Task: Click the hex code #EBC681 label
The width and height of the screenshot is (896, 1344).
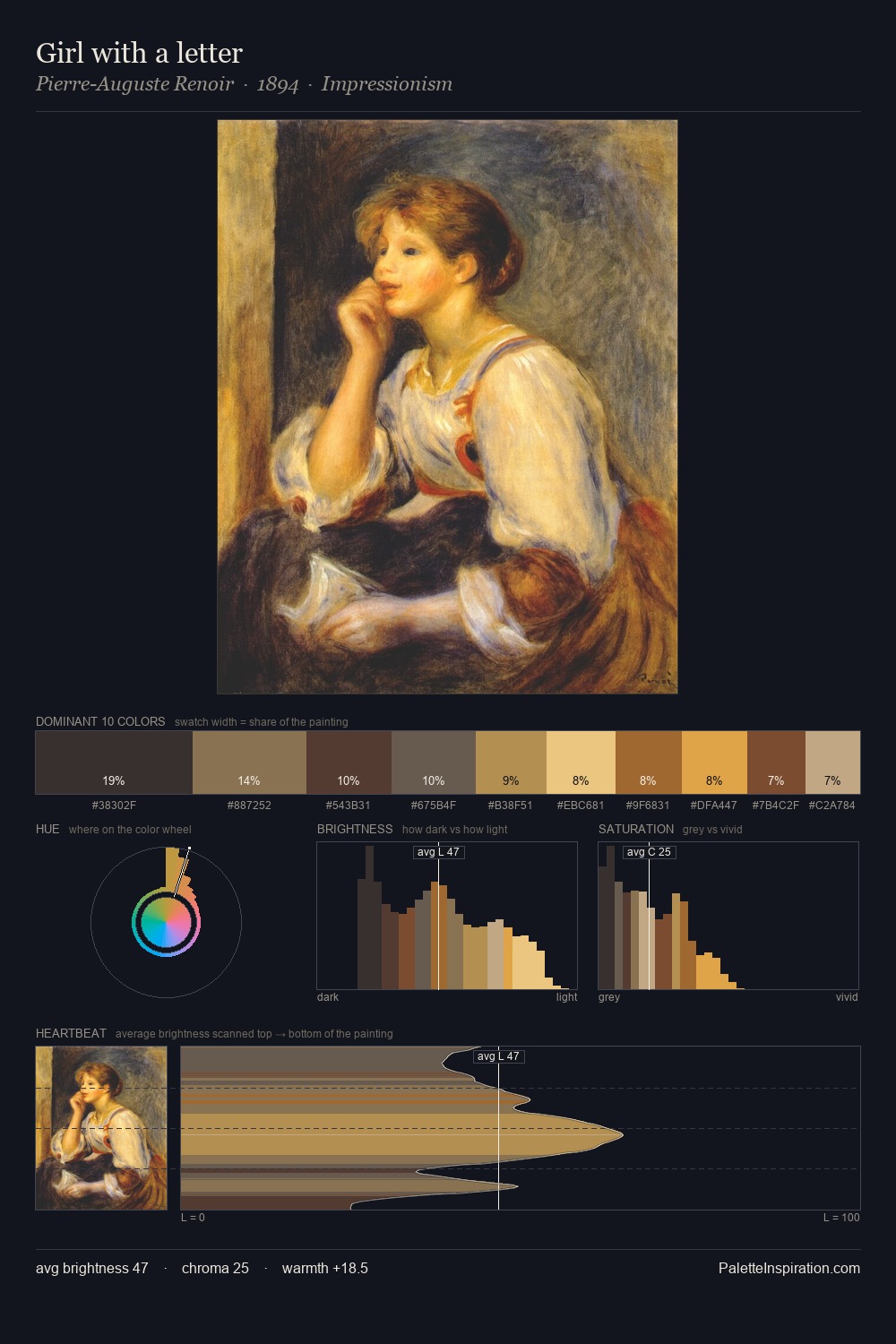Action: click(581, 806)
